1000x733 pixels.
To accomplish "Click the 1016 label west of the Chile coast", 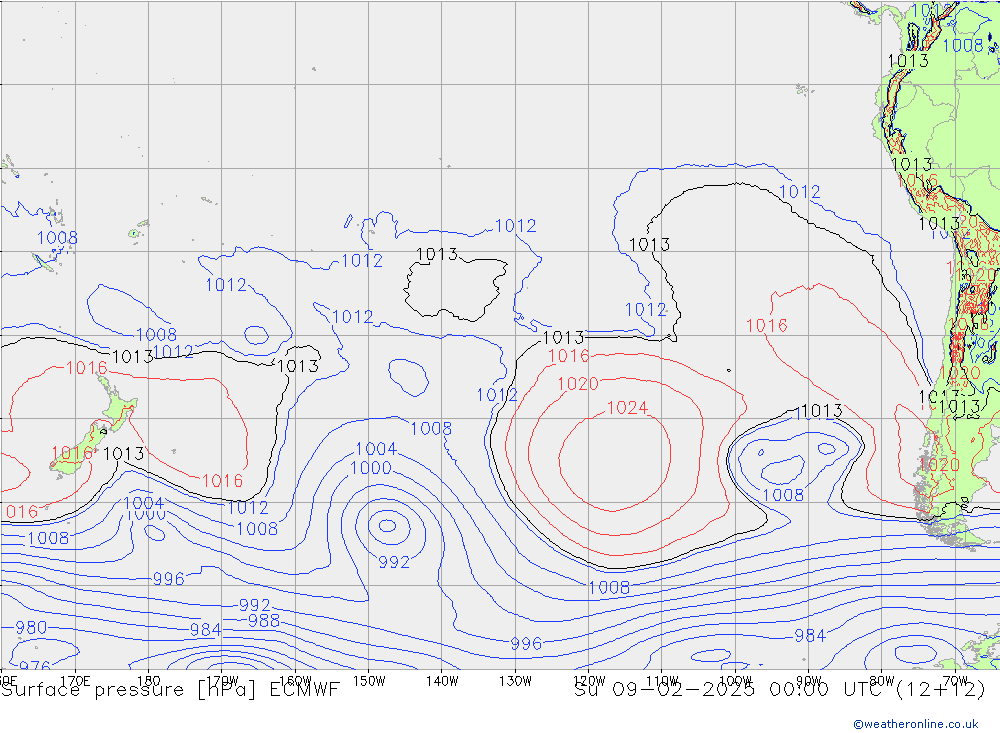I will [x=767, y=325].
